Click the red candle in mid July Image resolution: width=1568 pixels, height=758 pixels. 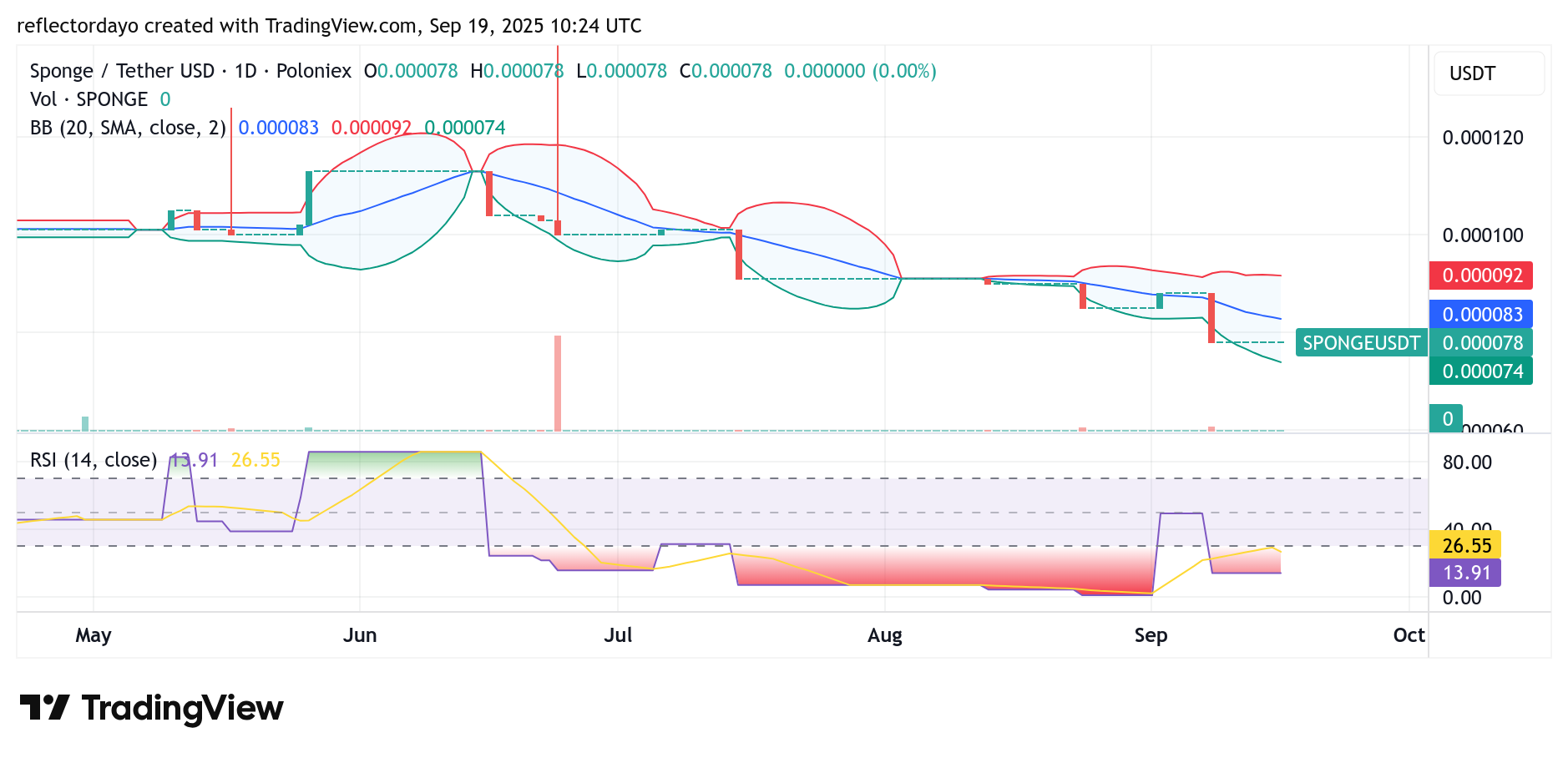739,255
